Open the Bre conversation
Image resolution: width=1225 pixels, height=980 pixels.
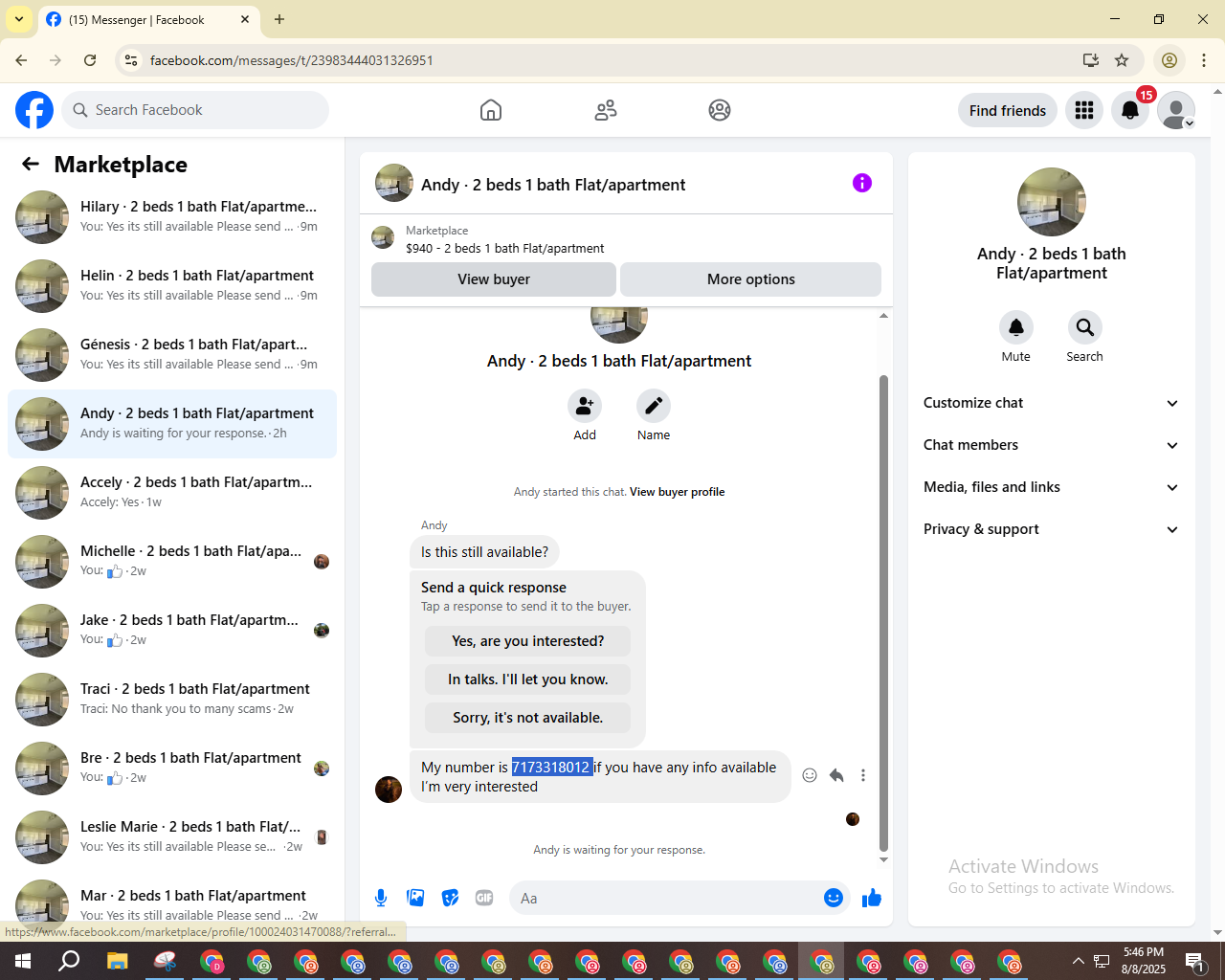tap(172, 768)
